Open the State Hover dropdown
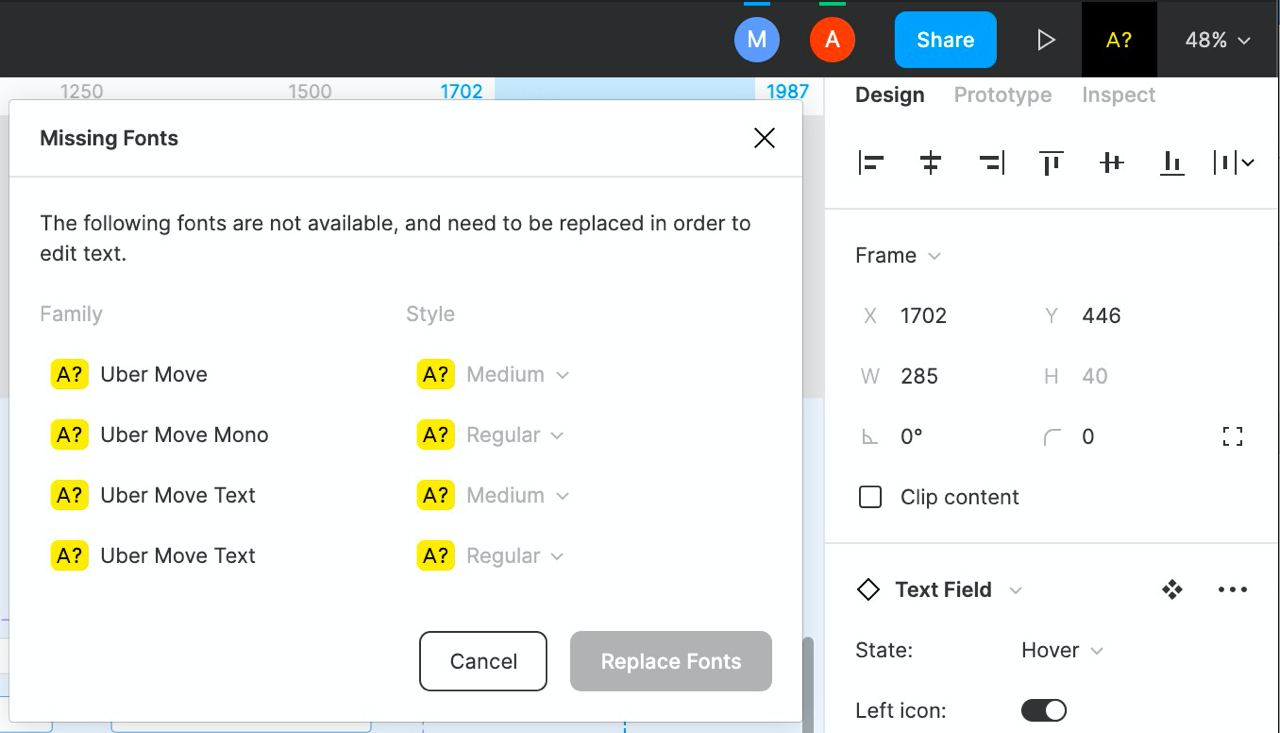Viewport: 1280px width, 733px height. click(x=1062, y=650)
